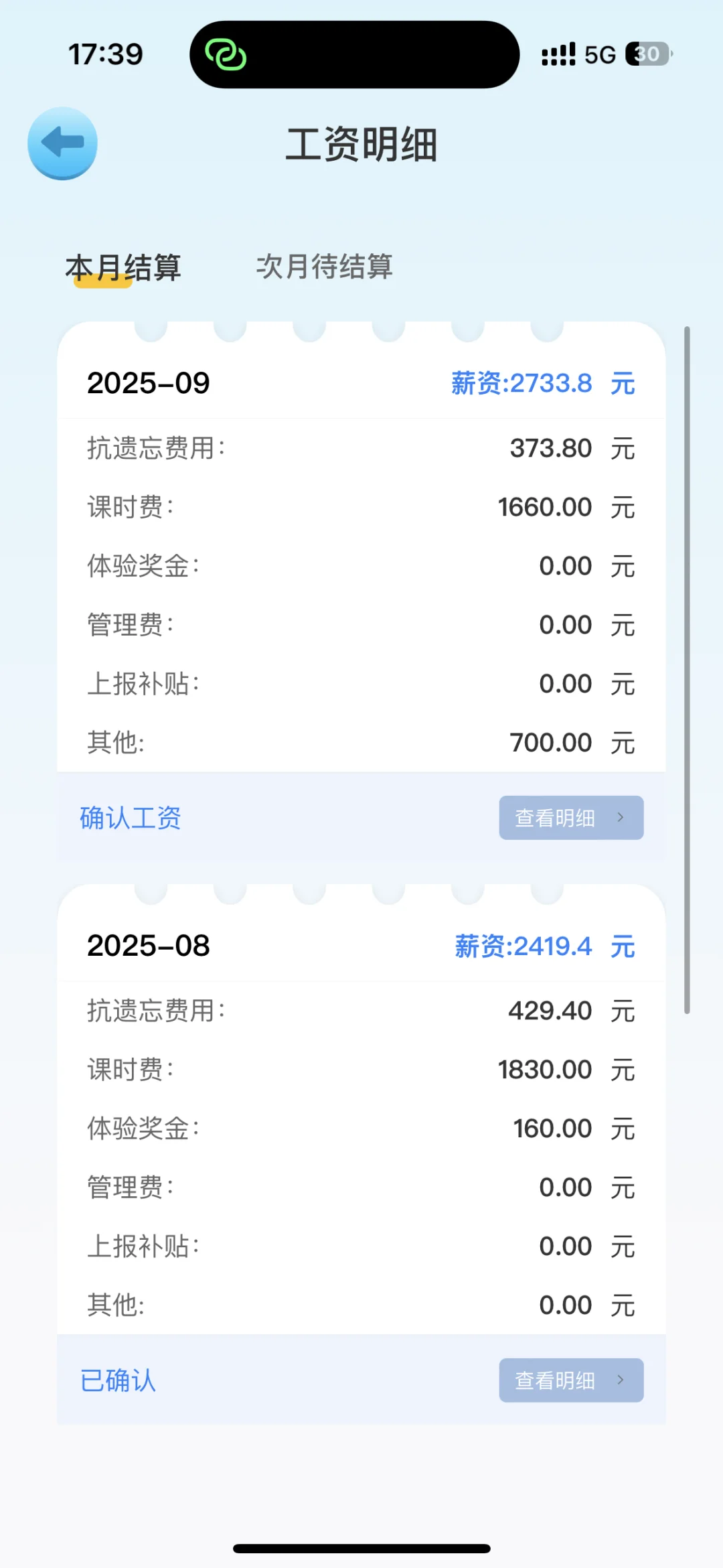Tap 已确认 status on 2025-08 card
The width and height of the screenshot is (723, 1568).
tap(118, 1380)
